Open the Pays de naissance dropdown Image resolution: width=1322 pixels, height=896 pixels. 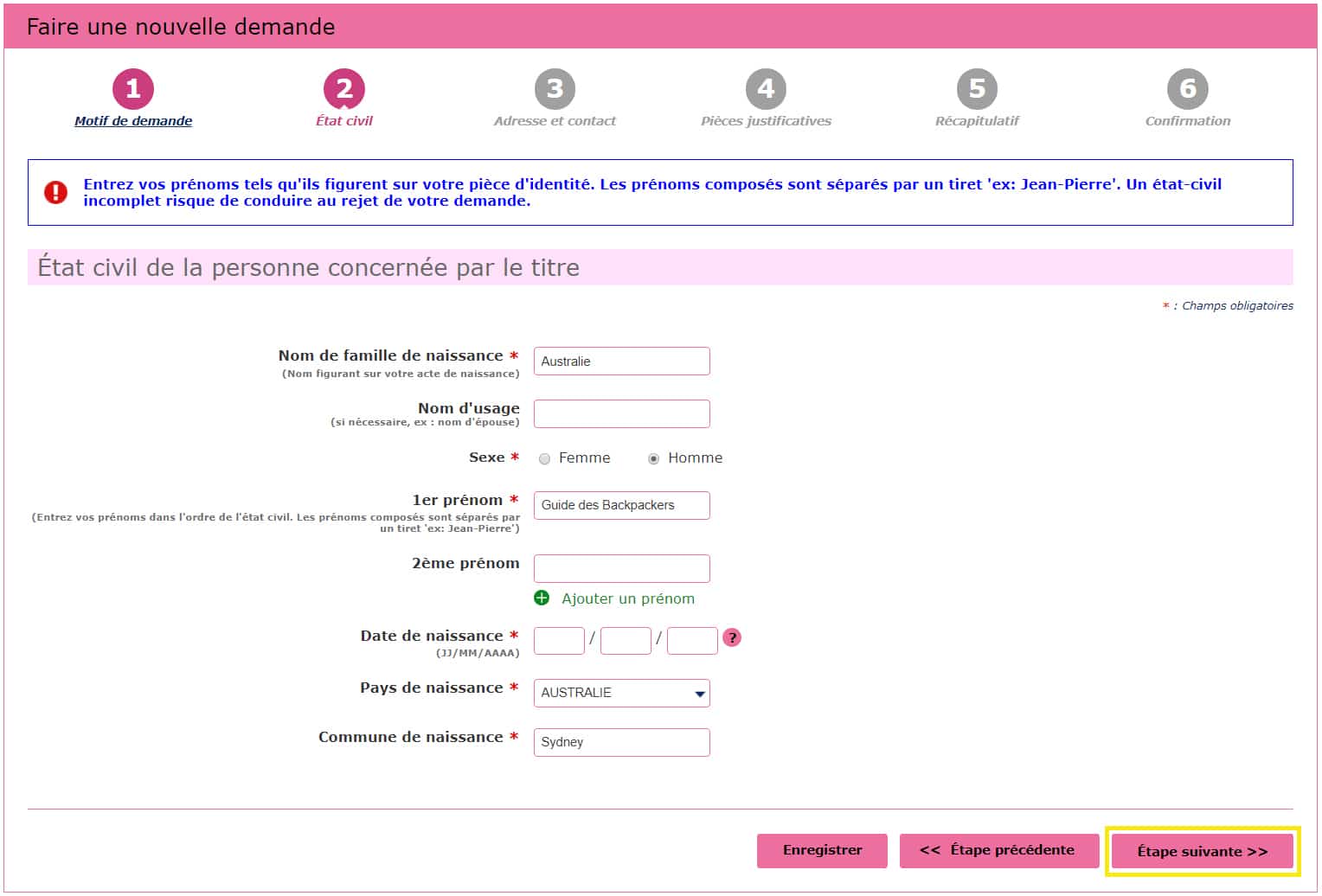[621, 693]
